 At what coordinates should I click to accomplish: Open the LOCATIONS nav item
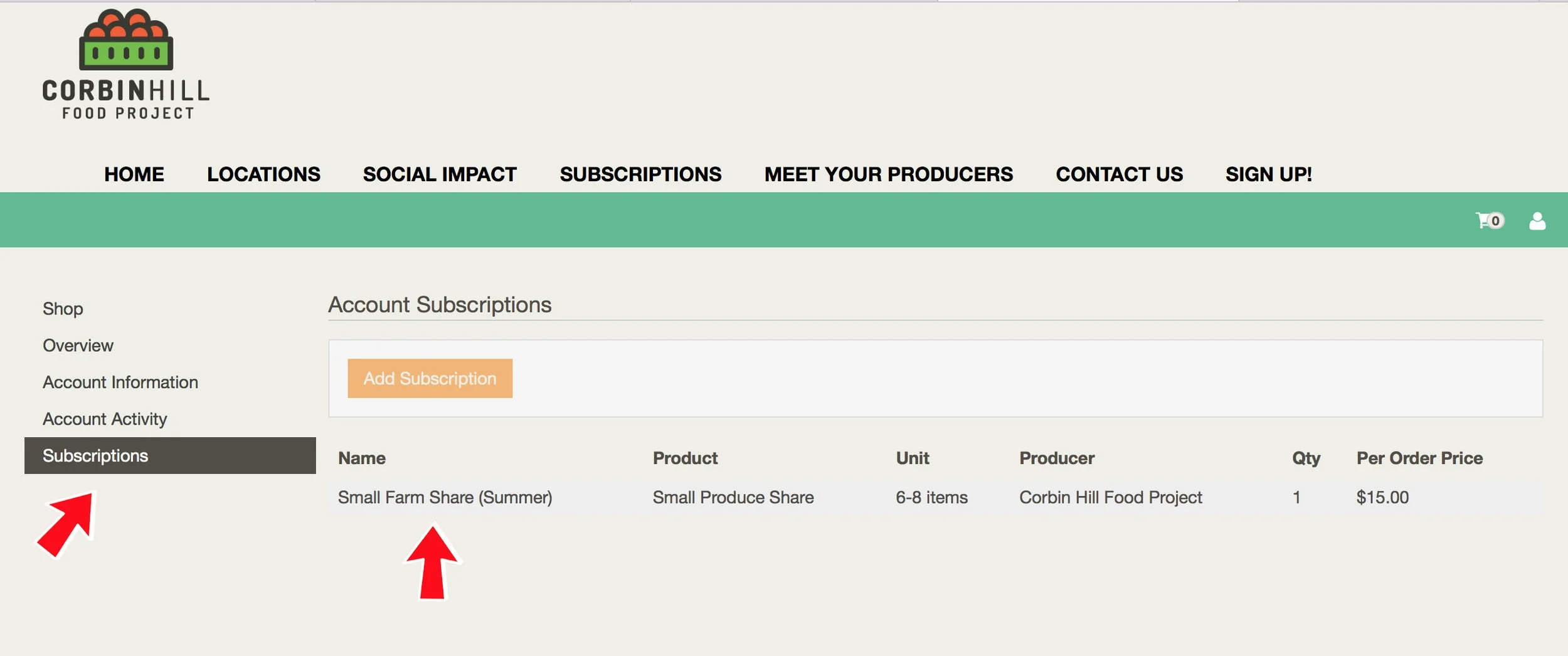[x=263, y=174]
